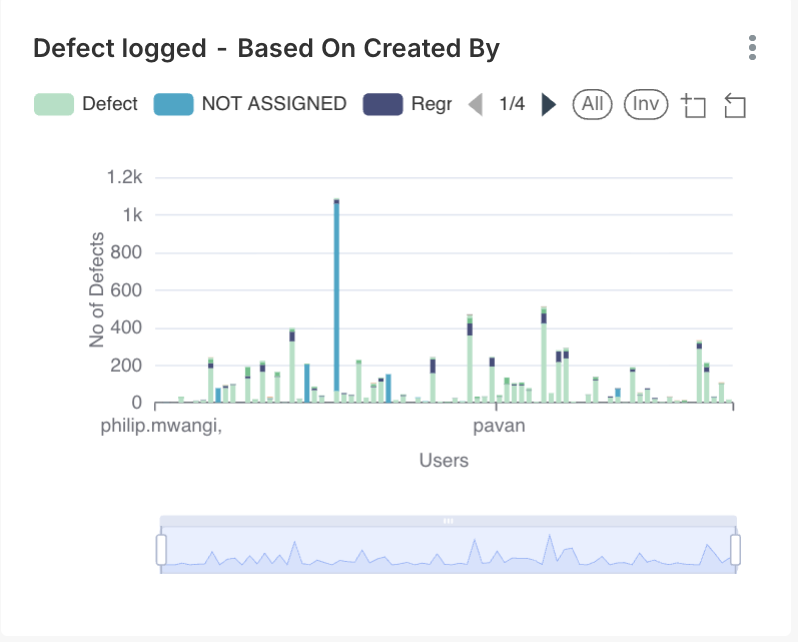
Task: Click the philip.mwangi x-axis label
Action: click(x=161, y=427)
